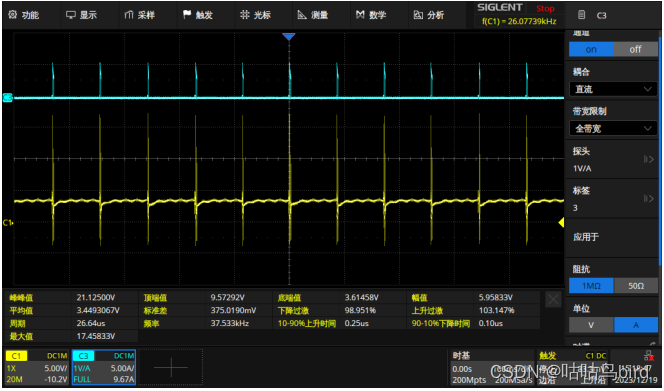Click the f(C1) frequency counter readout
The height and width of the screenshot is (391, 664).
[x=519, y=21]
